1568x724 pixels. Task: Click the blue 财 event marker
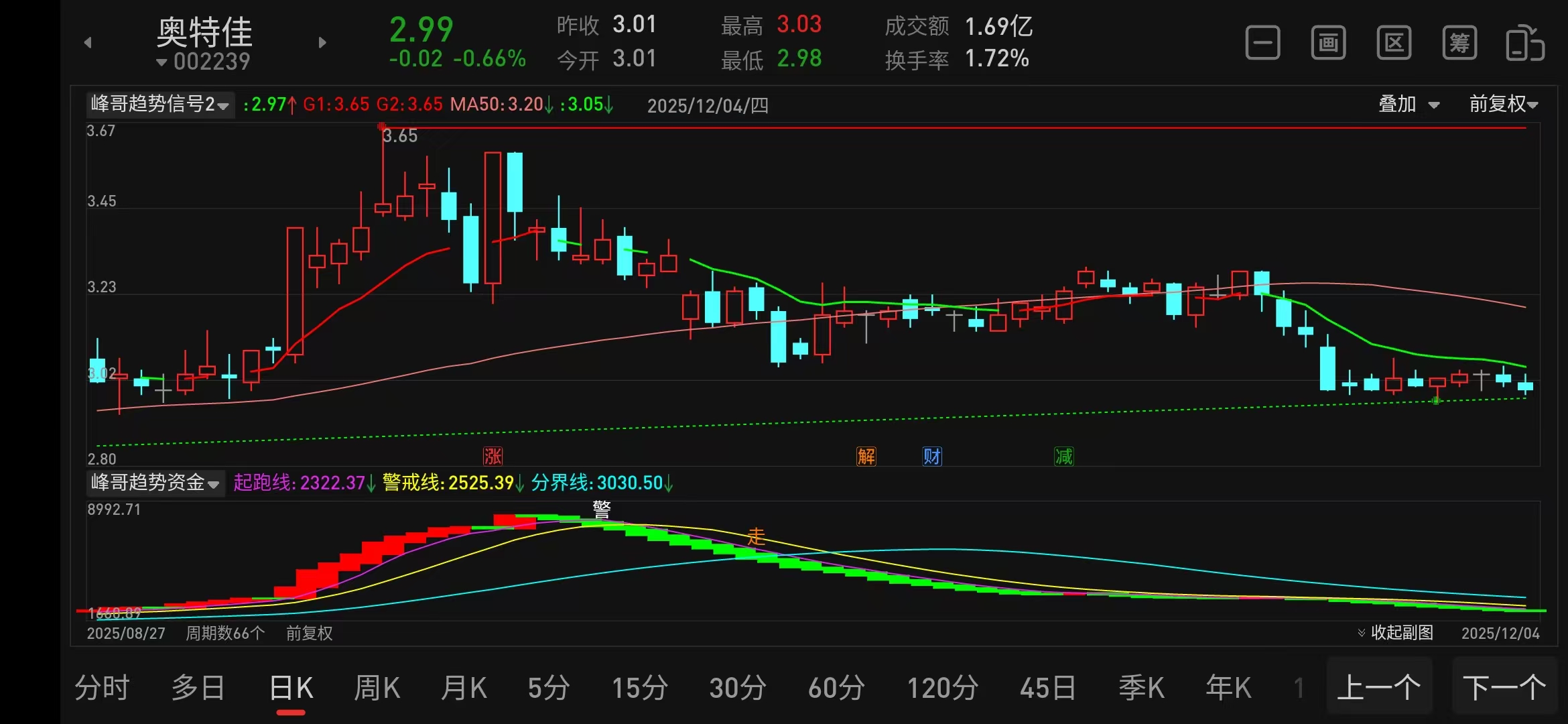[932, 457]
